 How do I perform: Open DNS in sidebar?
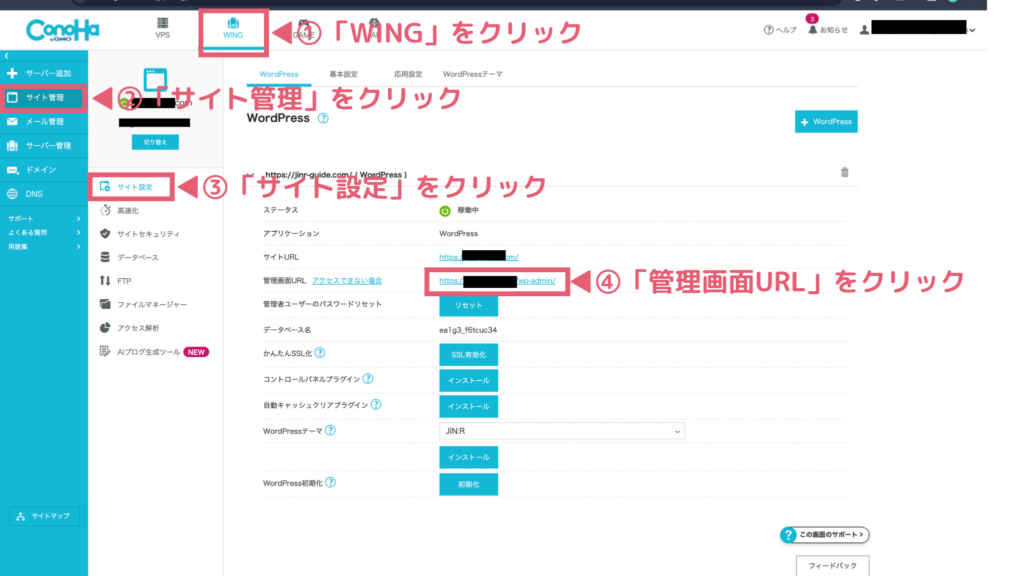44,194
